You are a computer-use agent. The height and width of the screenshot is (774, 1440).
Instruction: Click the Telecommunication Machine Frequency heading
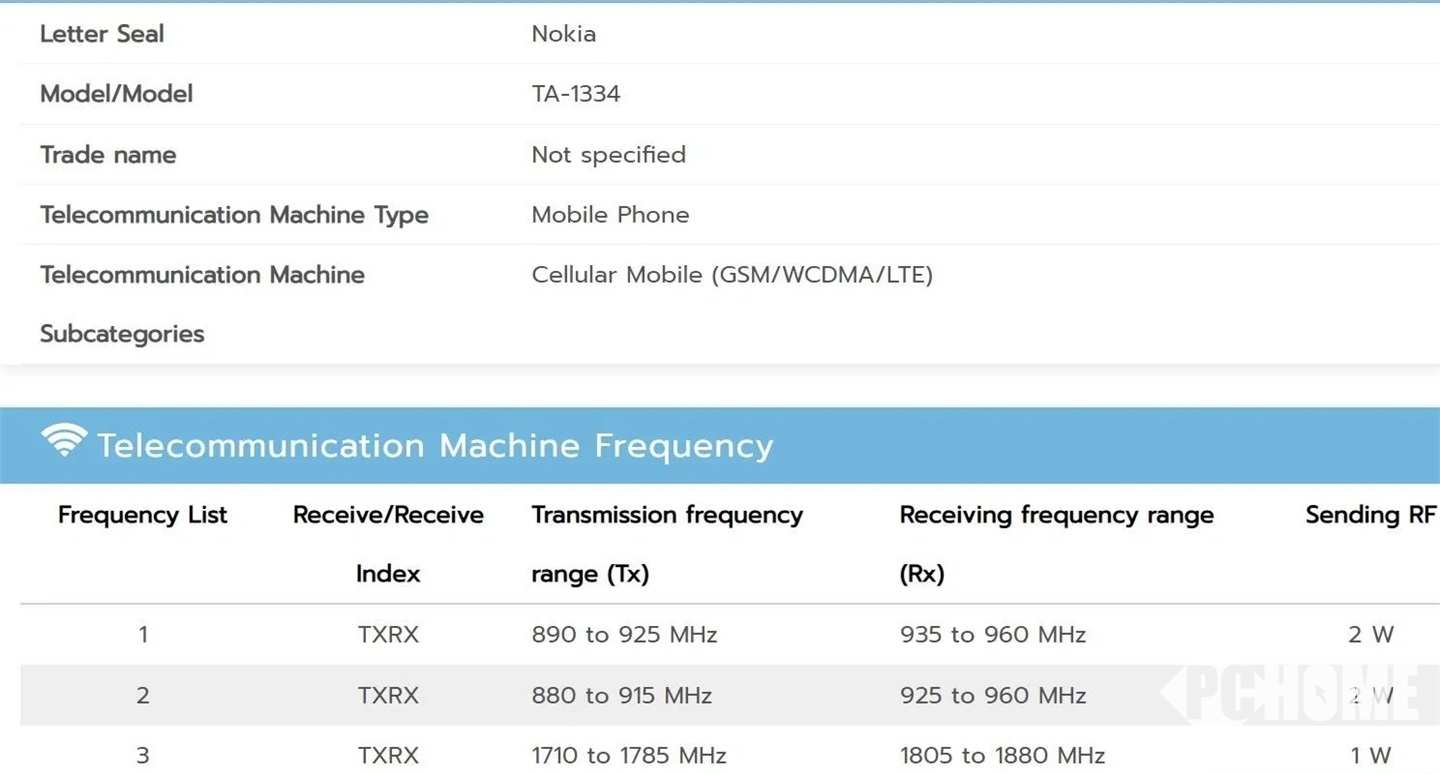coord(435,446)
